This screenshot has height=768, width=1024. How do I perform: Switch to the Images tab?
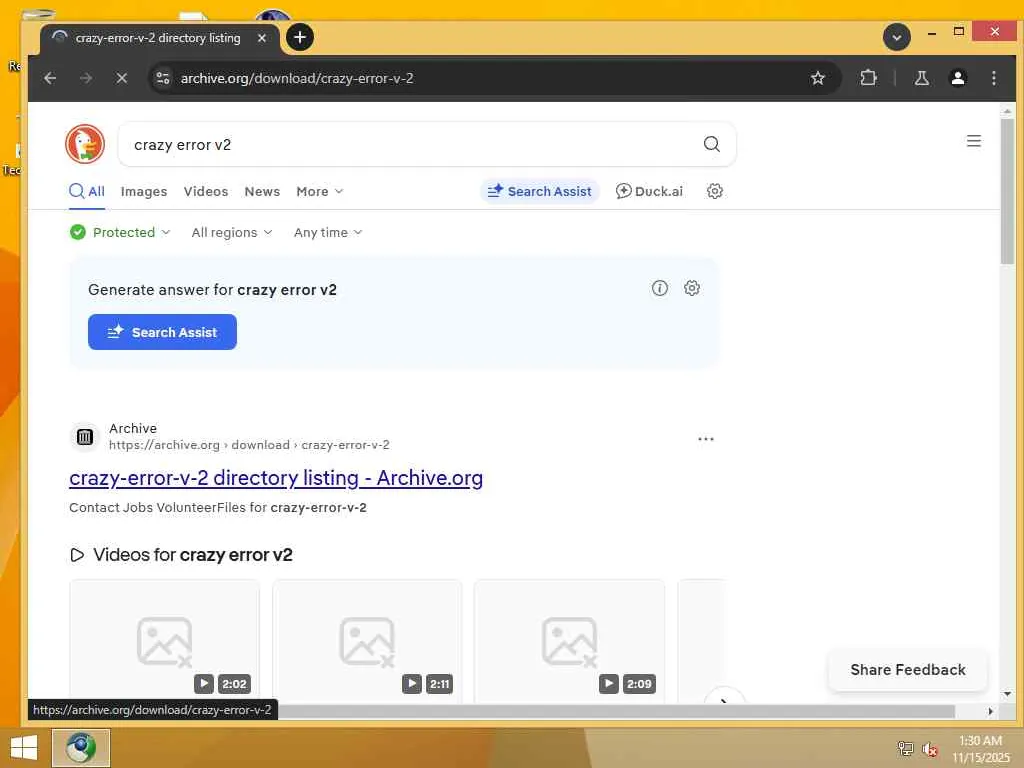[x=144, y=191]
